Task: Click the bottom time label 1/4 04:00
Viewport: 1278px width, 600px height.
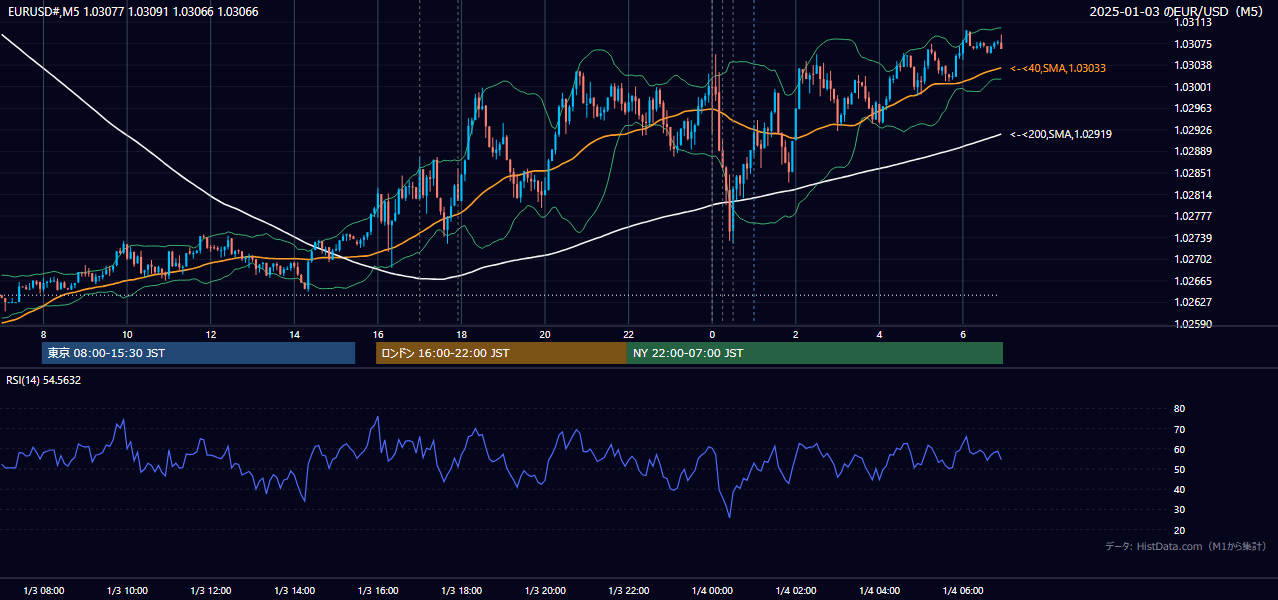Action: click(879, 591)
